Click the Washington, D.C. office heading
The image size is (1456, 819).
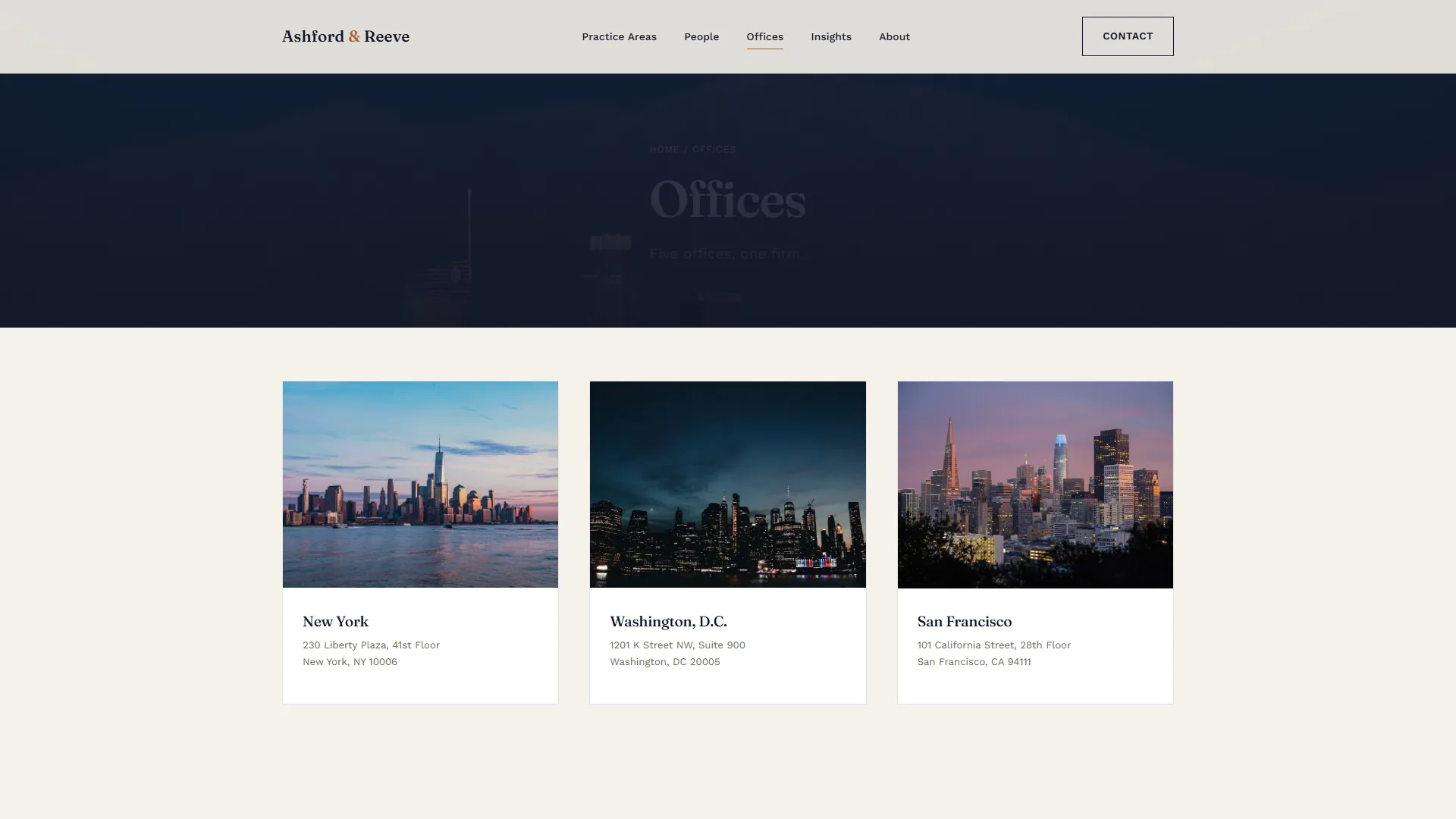coord(668,622)
